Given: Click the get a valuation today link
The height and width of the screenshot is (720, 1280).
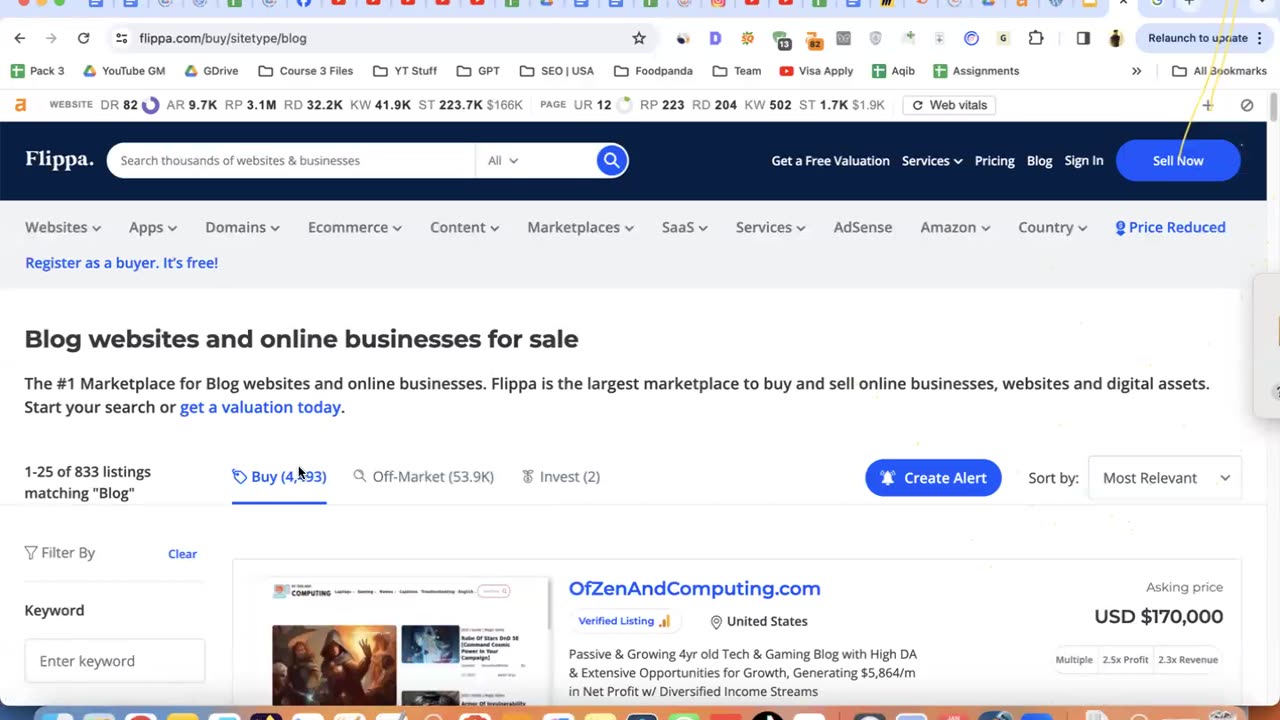Looking at the screenshot, I should click(x=260, y=407).
